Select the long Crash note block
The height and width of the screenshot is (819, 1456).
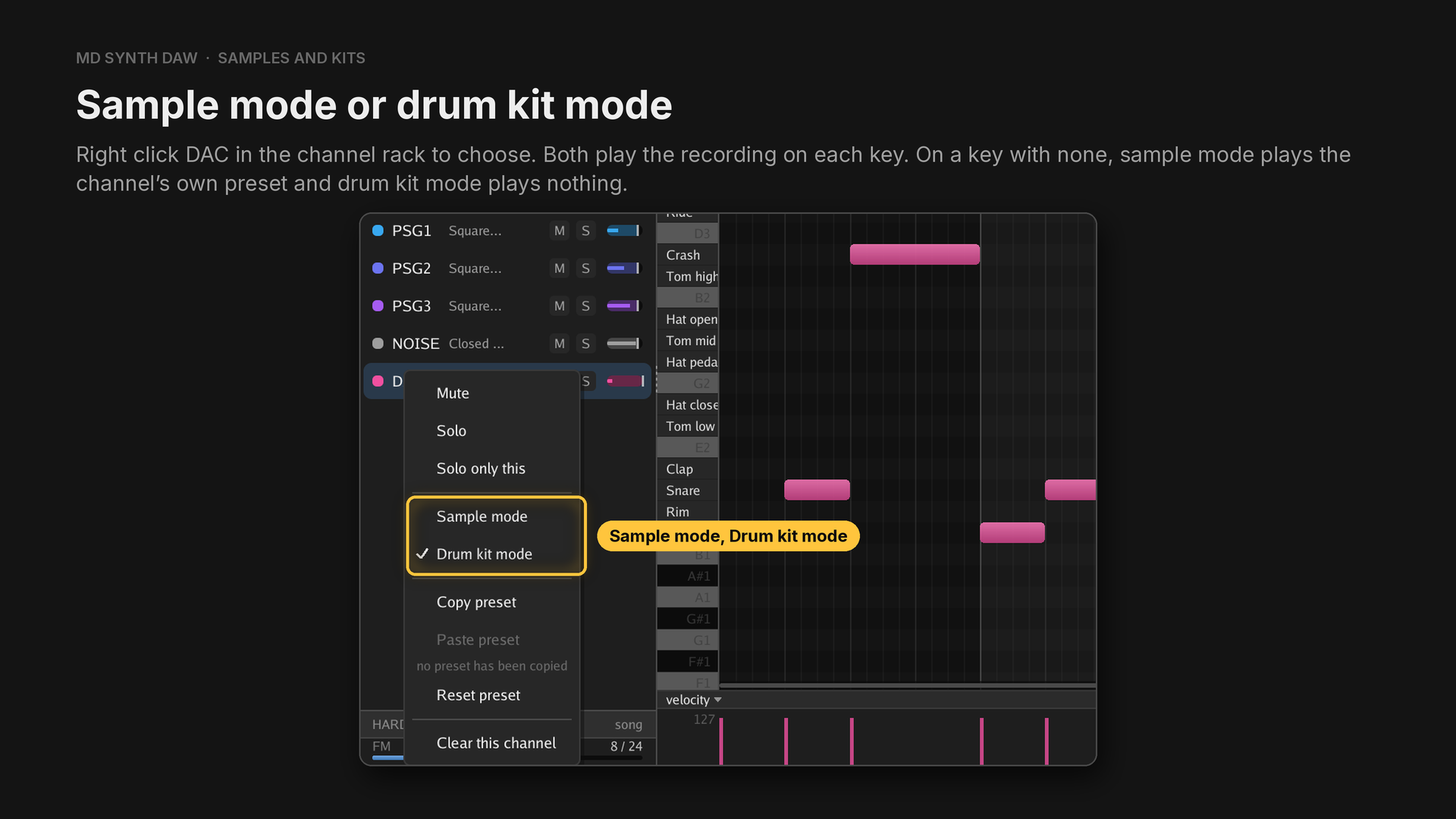[915, 255]
